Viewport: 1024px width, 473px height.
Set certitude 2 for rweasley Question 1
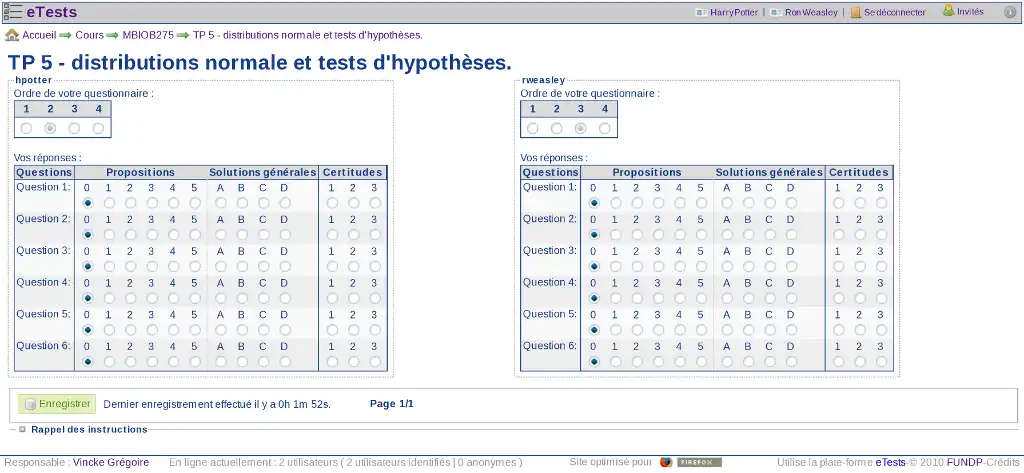860,203
